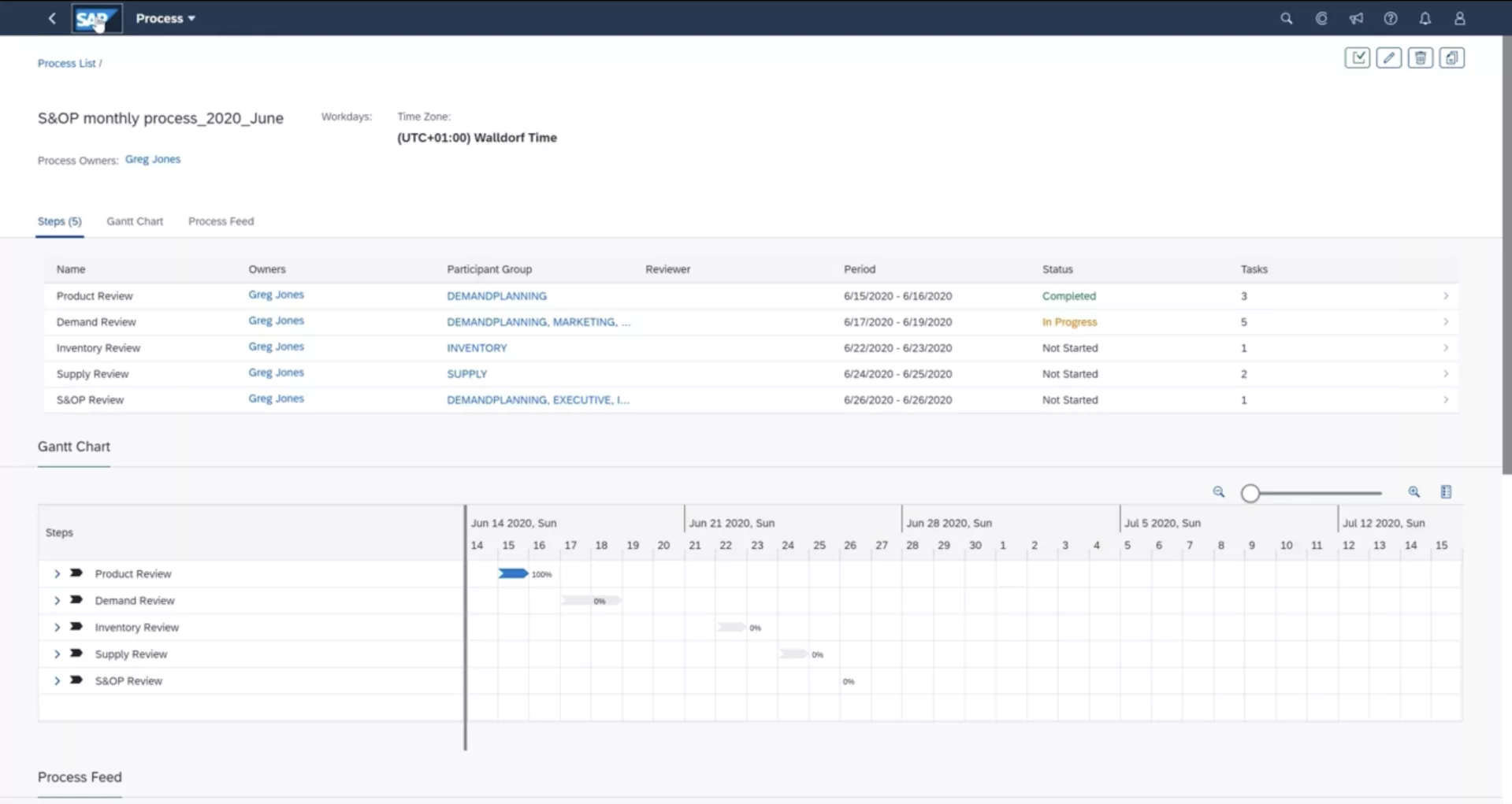
Task: Open the user profile icon
Action: pos(1459,18)
